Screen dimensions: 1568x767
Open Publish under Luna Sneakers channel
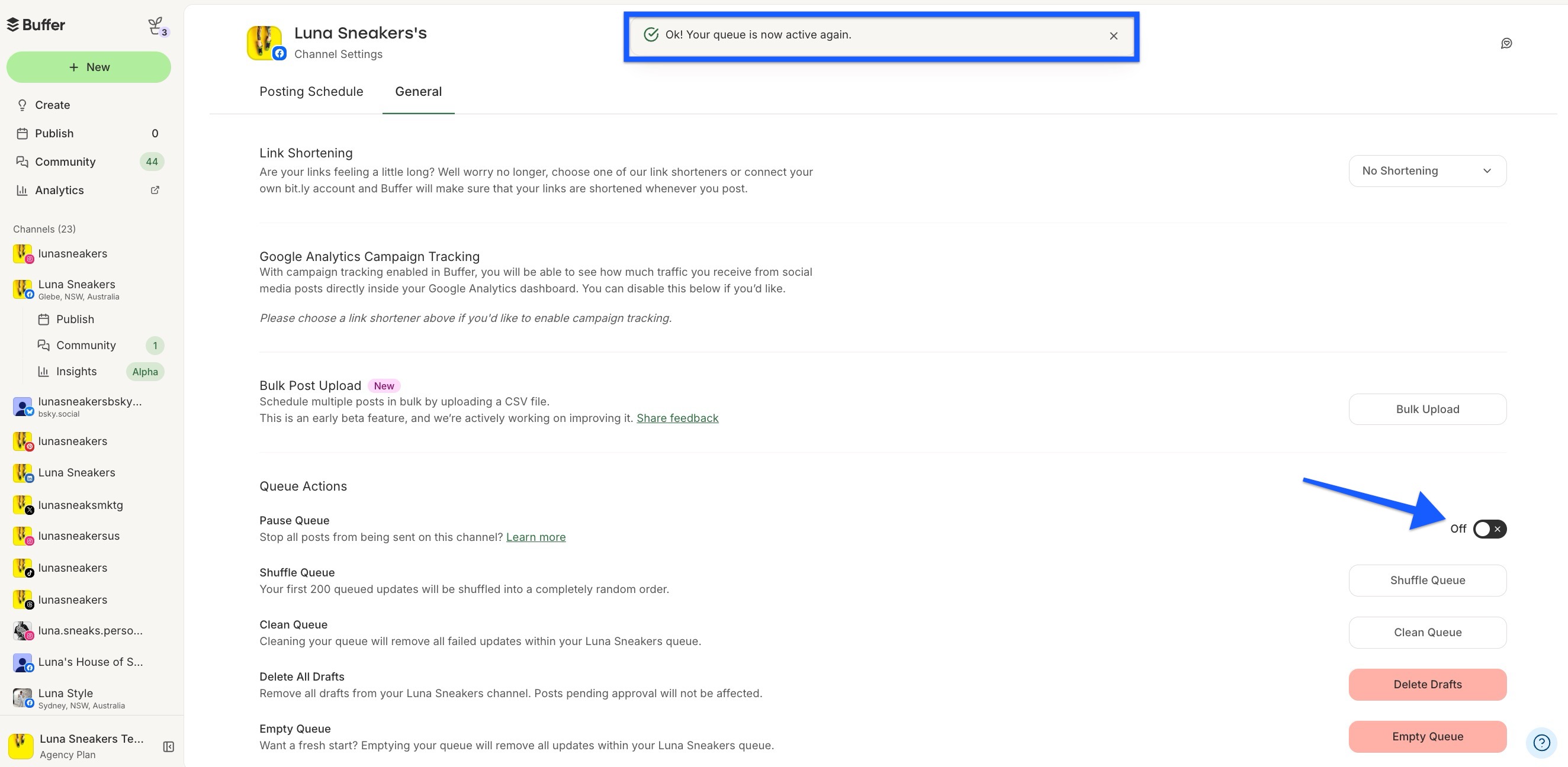pos(100,320)
